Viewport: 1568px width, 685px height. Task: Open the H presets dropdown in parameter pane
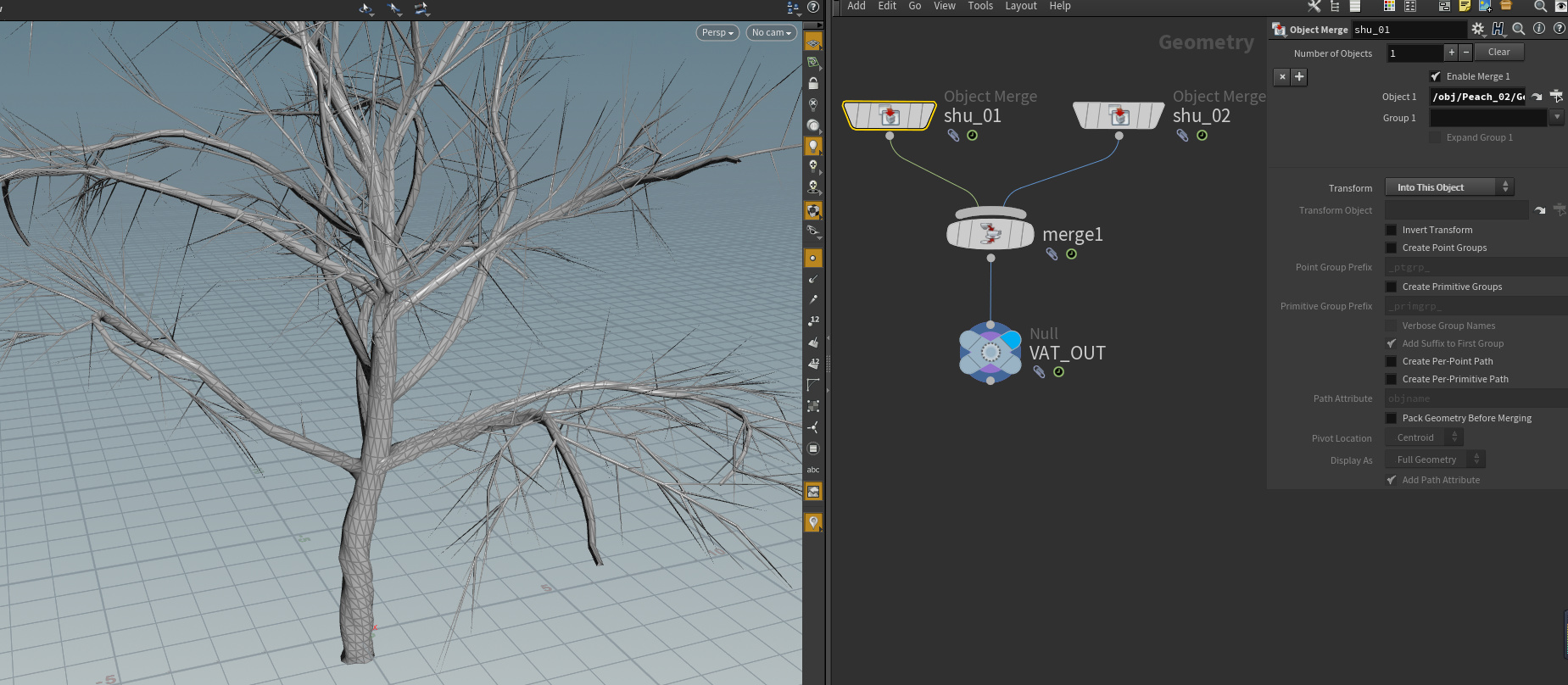pos(1498,29)
